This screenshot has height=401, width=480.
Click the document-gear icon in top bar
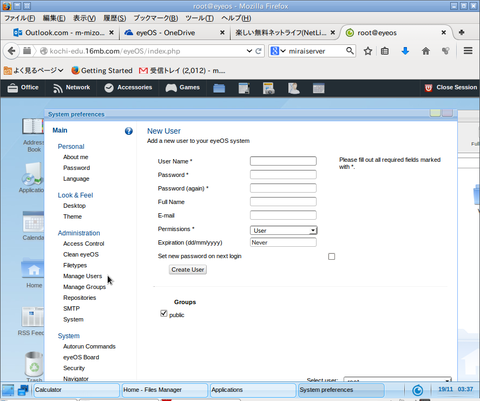(x=269, y=88)
